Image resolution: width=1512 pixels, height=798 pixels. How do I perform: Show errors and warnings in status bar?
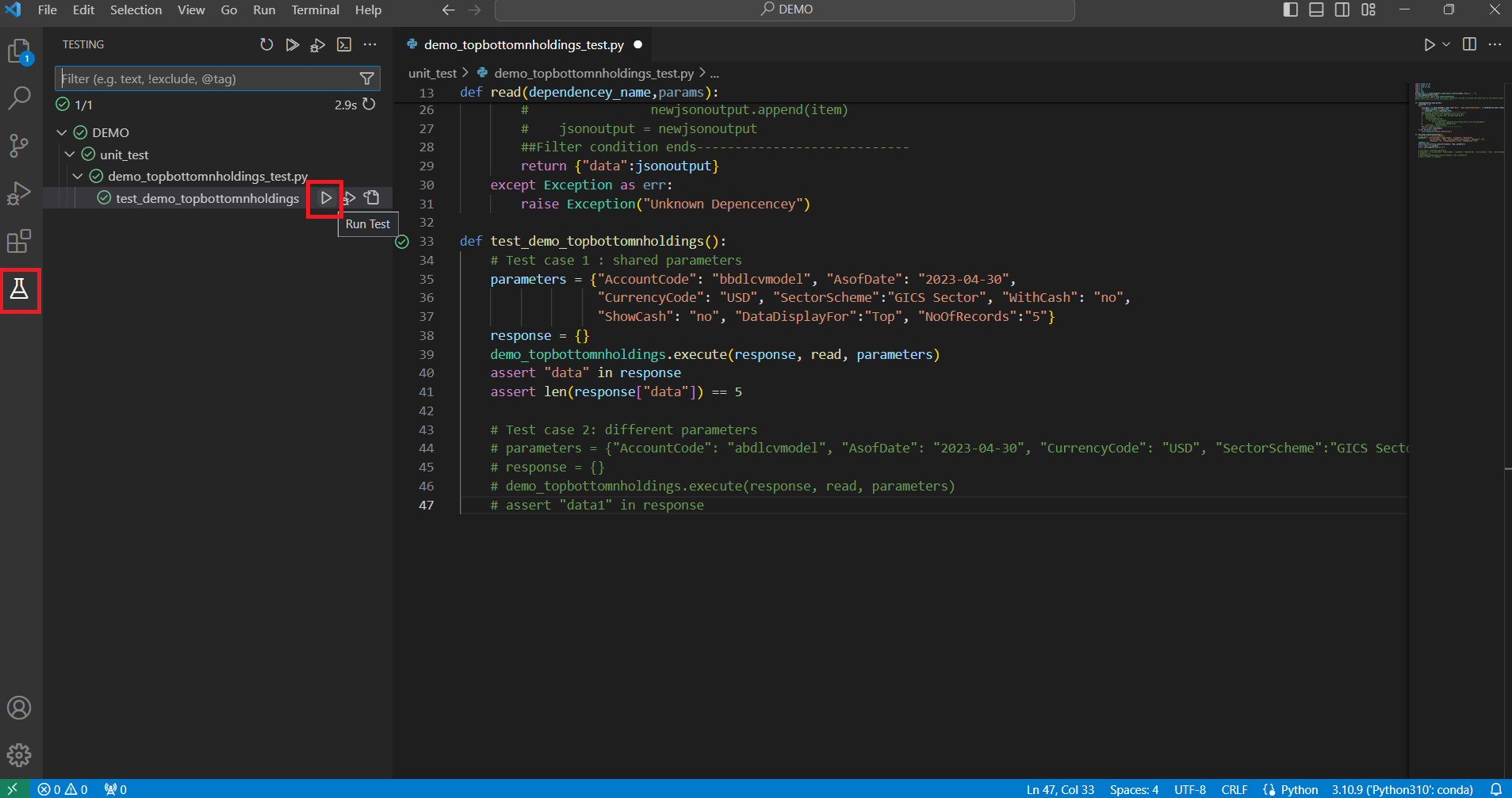coord(63,789)
